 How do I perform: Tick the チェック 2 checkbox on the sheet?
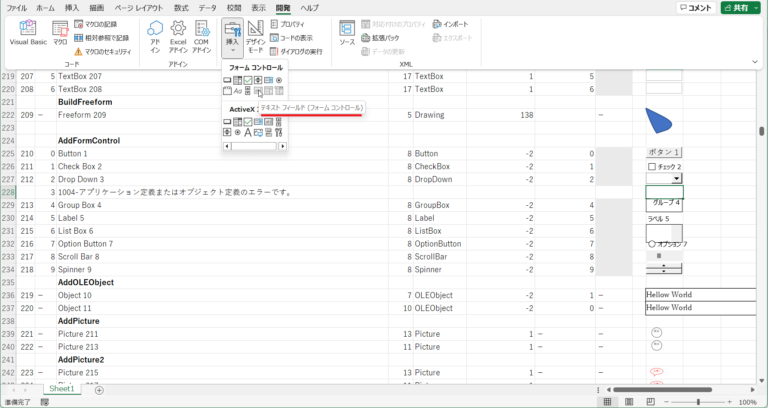tap(652, 166)
